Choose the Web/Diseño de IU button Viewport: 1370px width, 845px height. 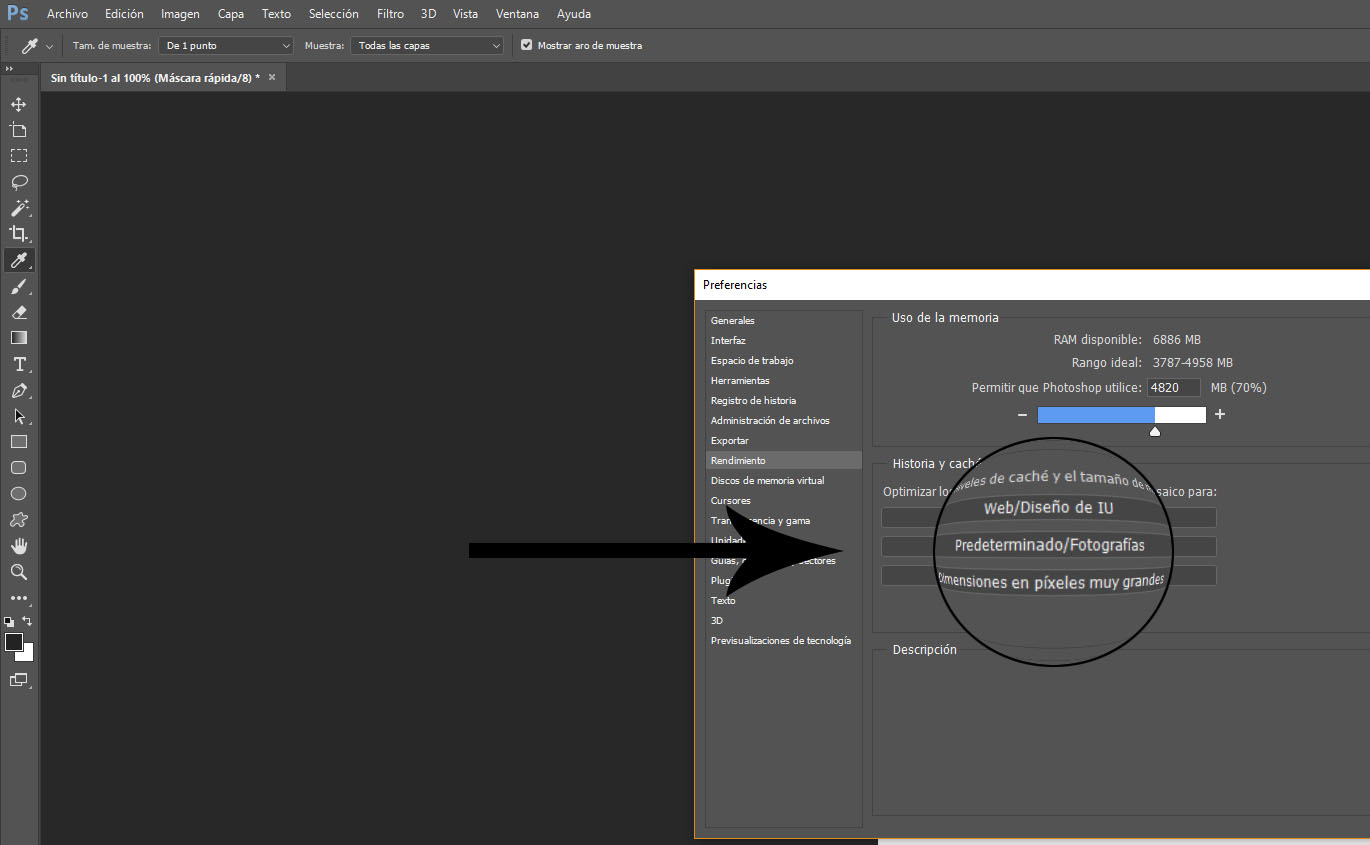coord(1048,517)
